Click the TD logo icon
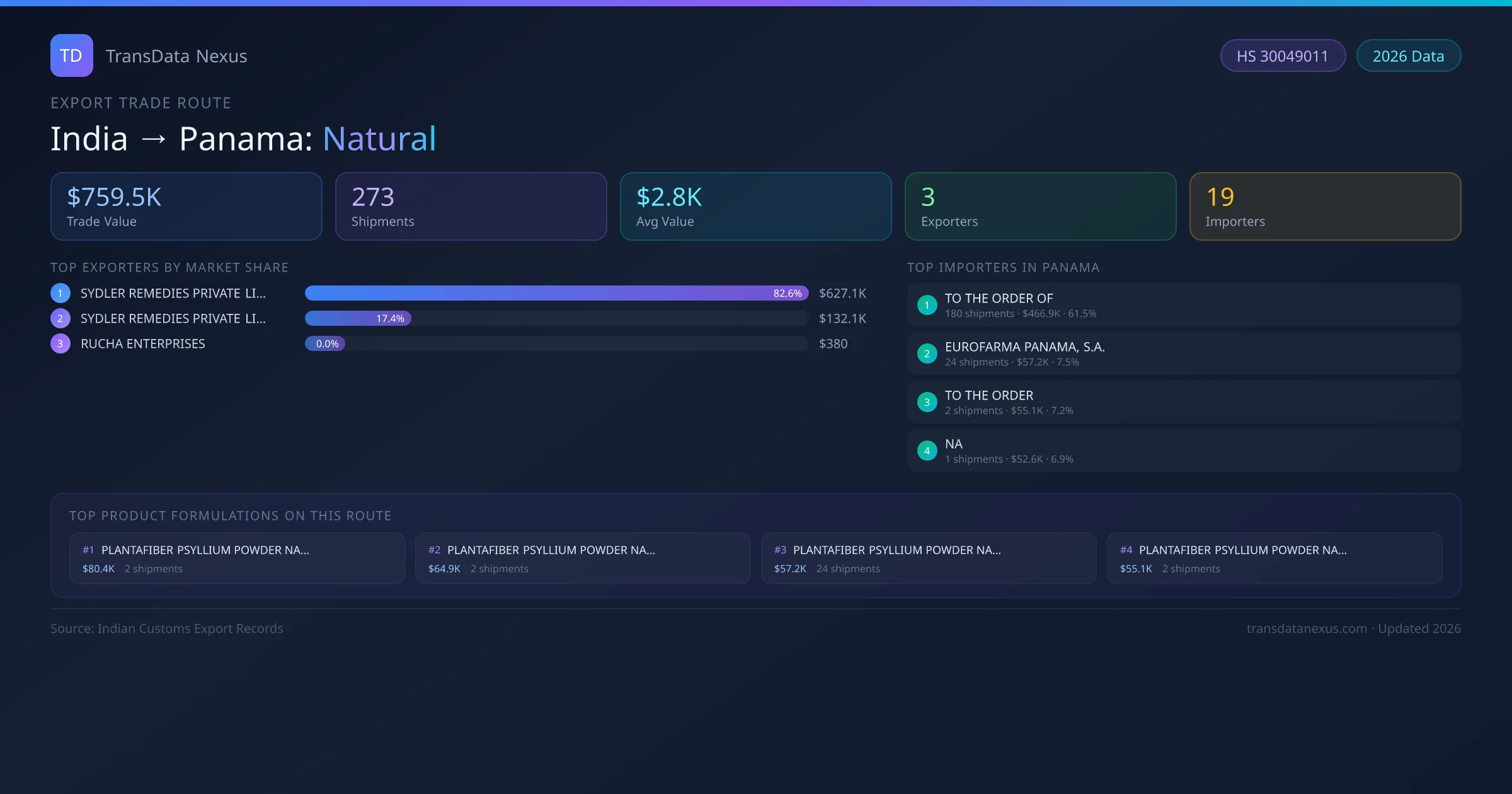 pos(71,55)
